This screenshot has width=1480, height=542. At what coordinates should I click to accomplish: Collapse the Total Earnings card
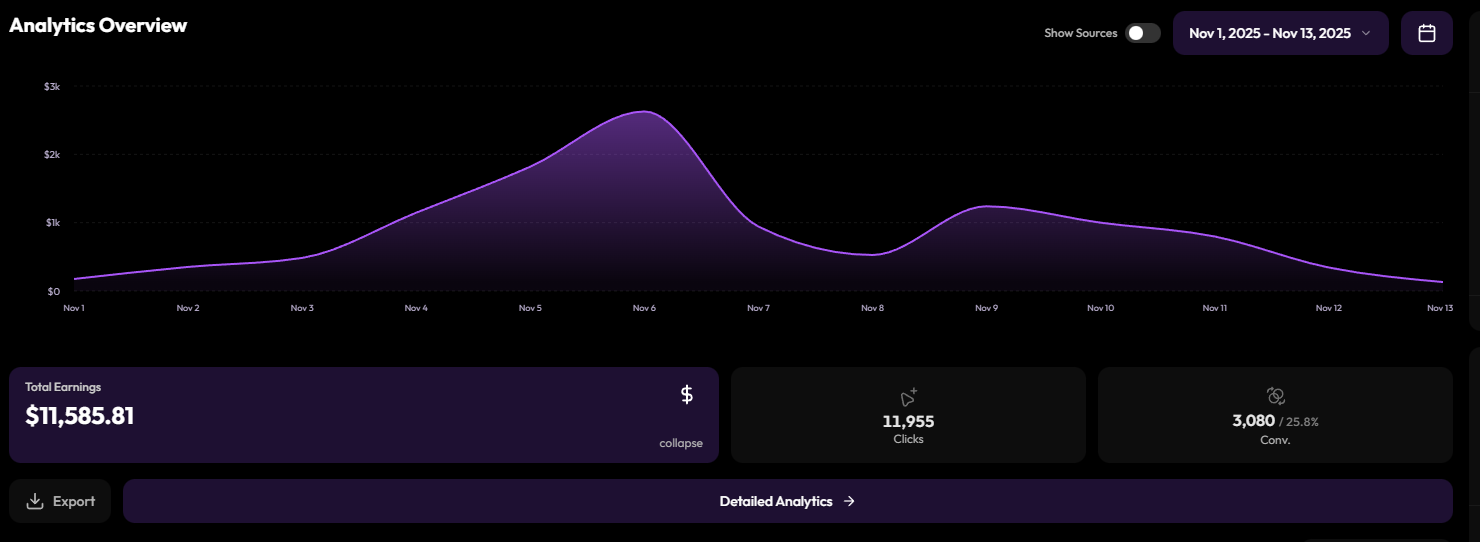tap(681, 443)
